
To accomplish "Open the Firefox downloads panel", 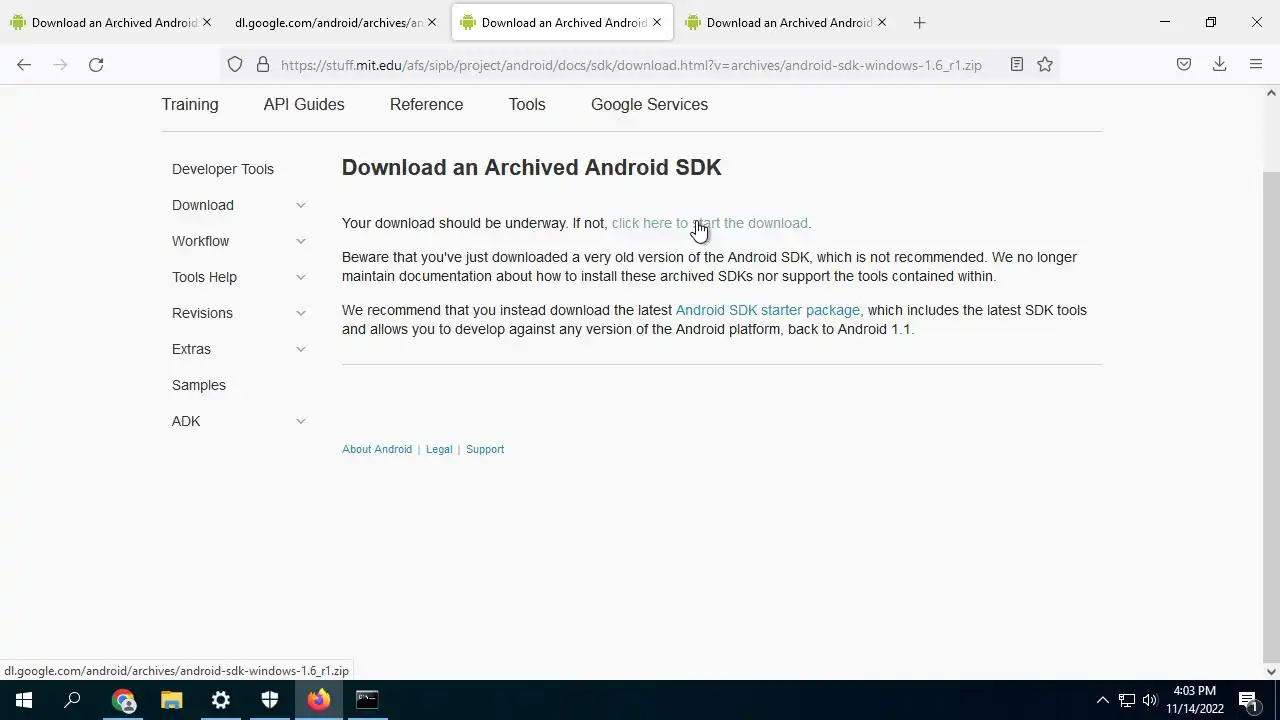I will pyautogui.click(x=1220, y=64).
